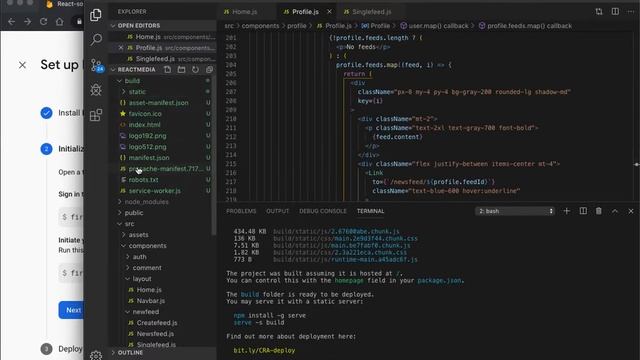Open index.html in the build folder
This screenshot has height=360, width=640.
pyautogui.click(x=144, y=125)
